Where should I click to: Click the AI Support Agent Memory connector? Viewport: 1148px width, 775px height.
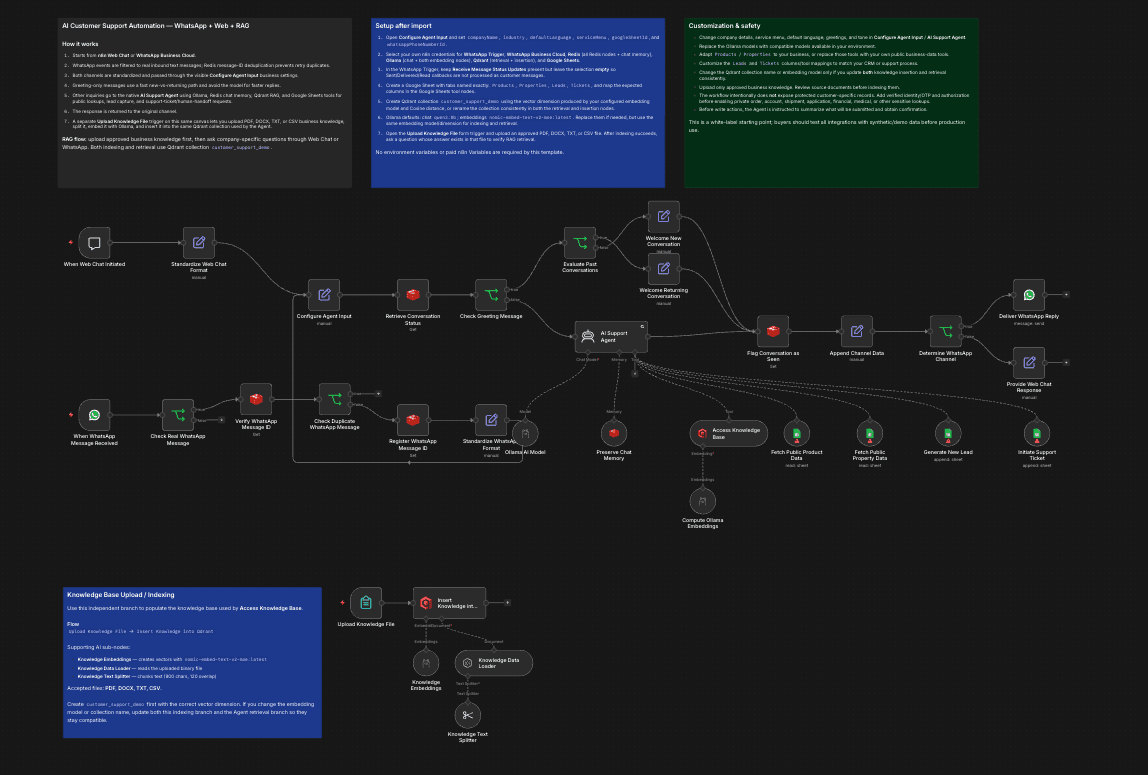click(x=619, y=353)
